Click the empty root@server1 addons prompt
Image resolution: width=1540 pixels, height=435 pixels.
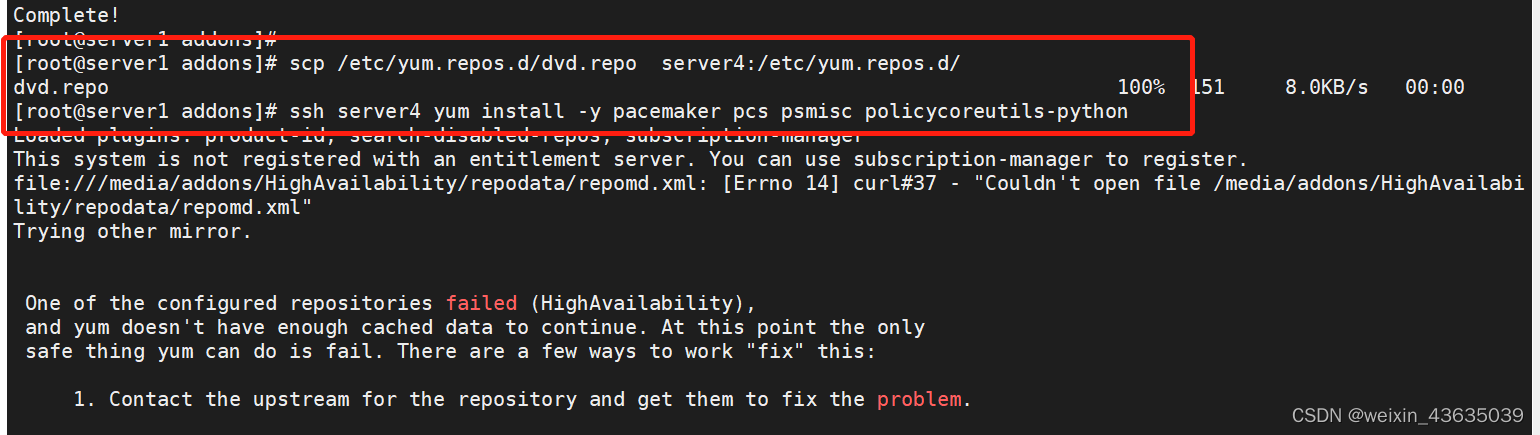146,40
